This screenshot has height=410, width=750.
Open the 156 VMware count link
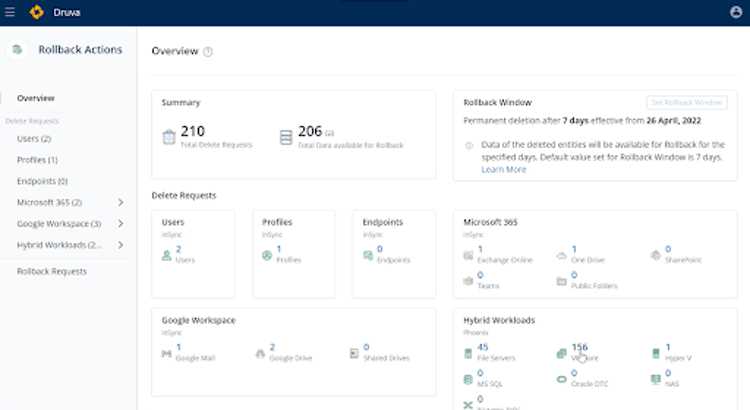coord(579,347)
